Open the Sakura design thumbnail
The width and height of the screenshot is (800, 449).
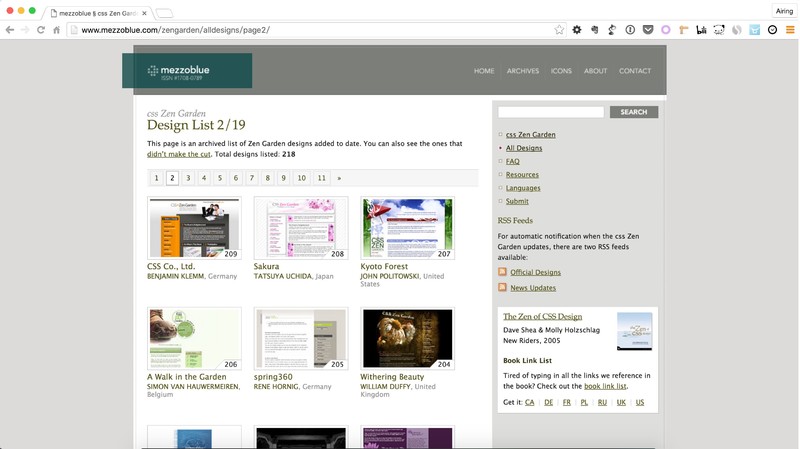(x=301, y=228)
